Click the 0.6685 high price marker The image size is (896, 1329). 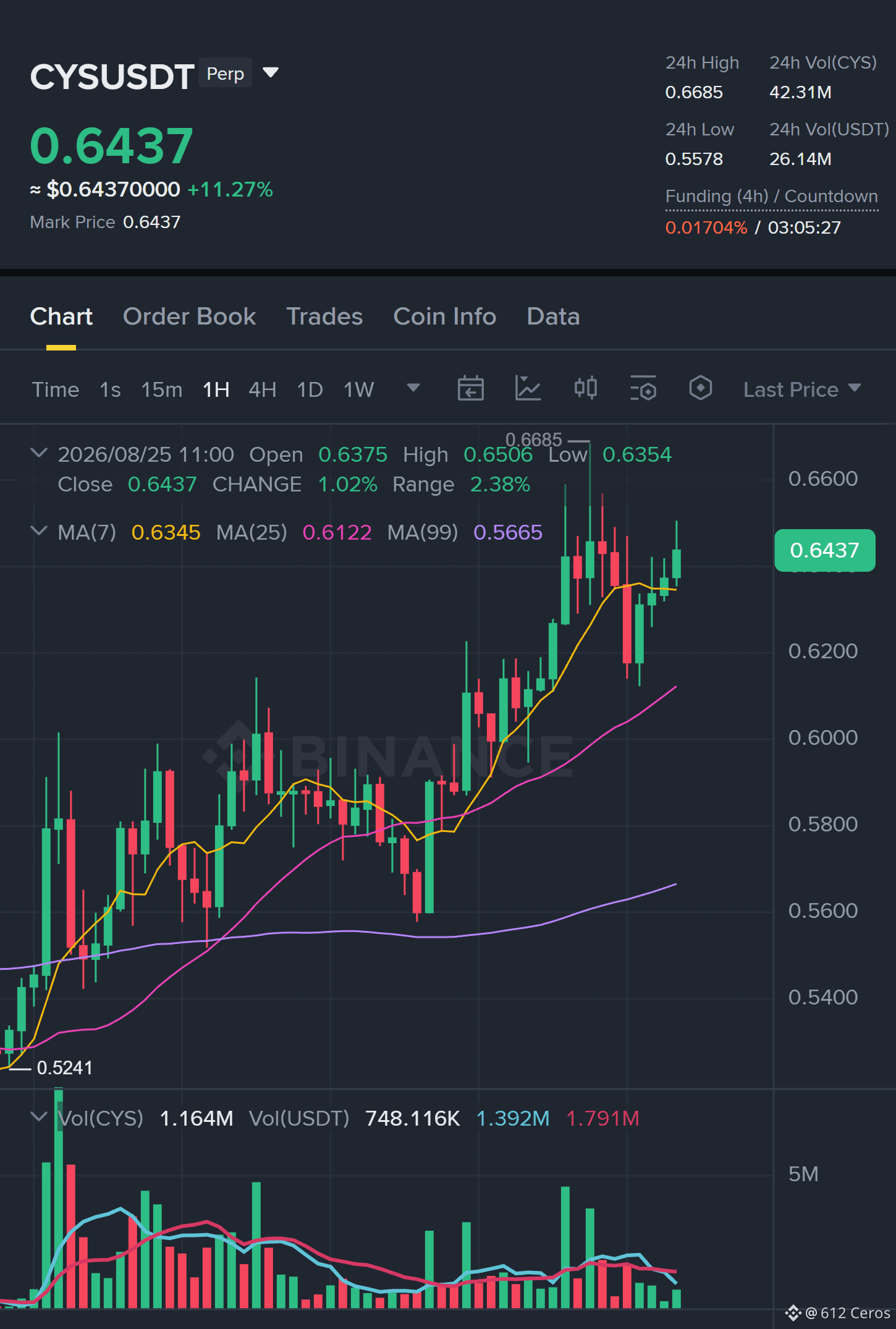point(534,439)
